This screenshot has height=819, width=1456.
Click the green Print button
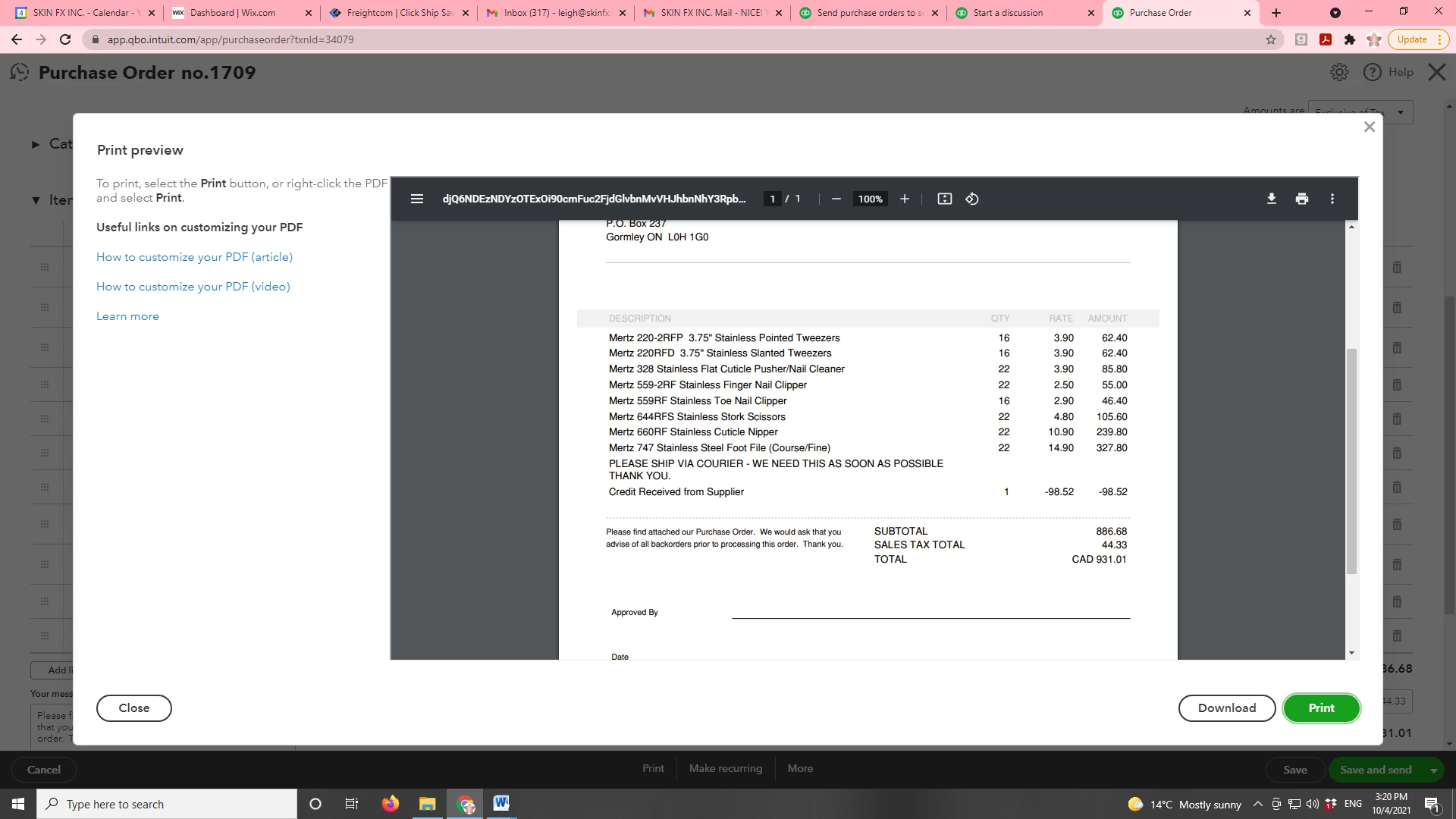(x=1321, y=708)
